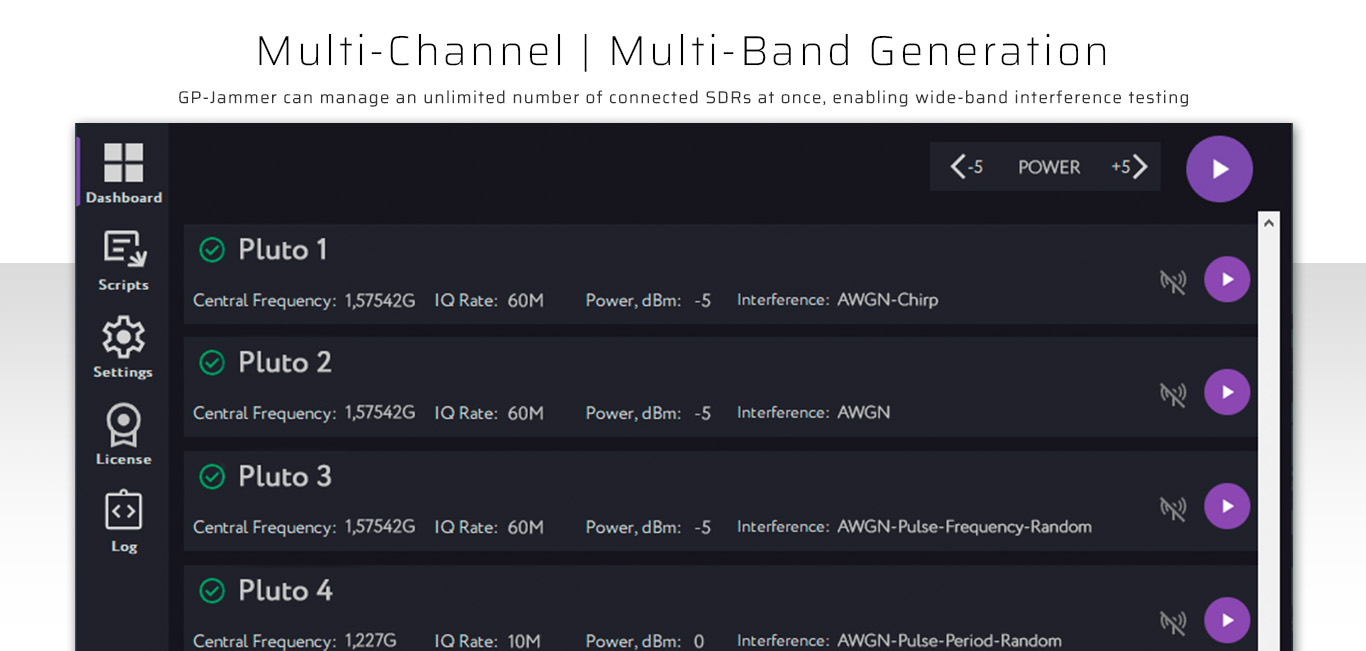
Task: Toggle Pluto 2 antenna mute icon
Action: pos(1172,394)
